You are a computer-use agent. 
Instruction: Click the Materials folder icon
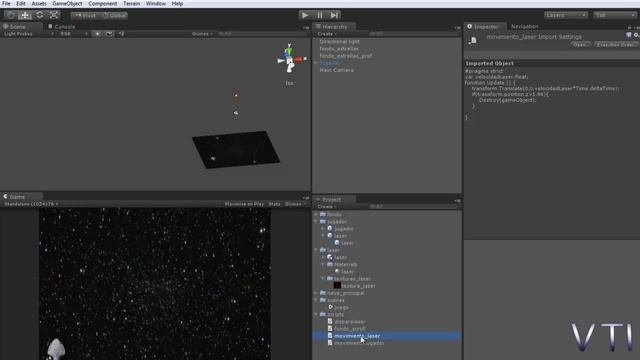coord(330,264)
